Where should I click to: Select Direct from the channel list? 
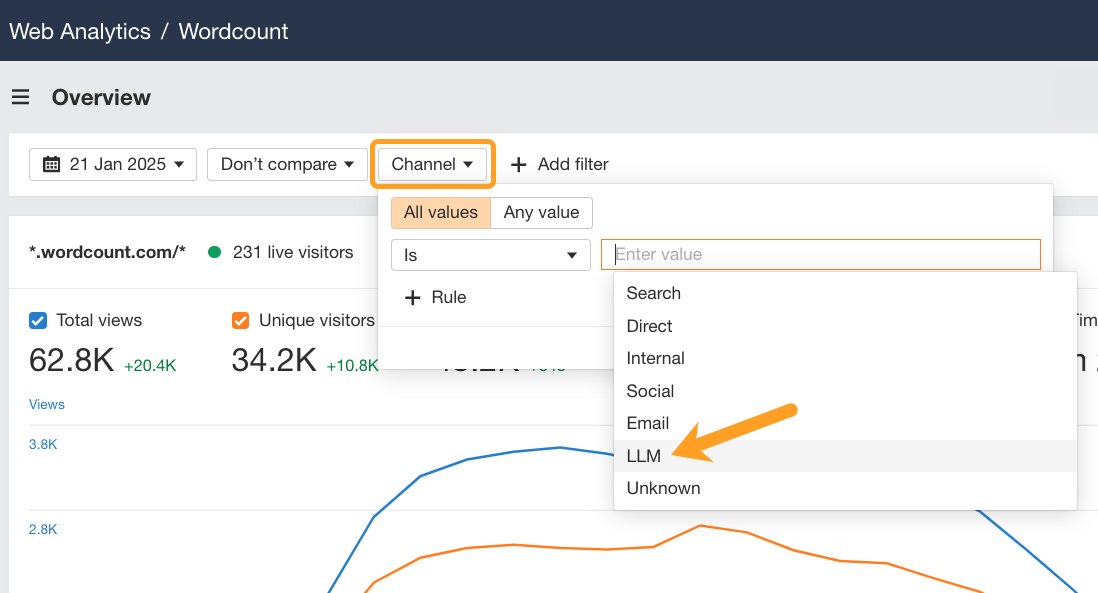(649, 326)
